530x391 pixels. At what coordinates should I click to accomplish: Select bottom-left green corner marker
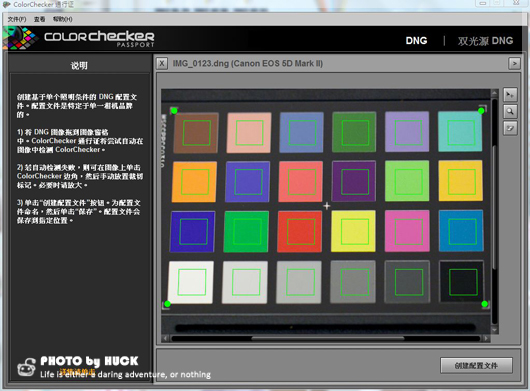pyautogui.click(x=167, y=304)
